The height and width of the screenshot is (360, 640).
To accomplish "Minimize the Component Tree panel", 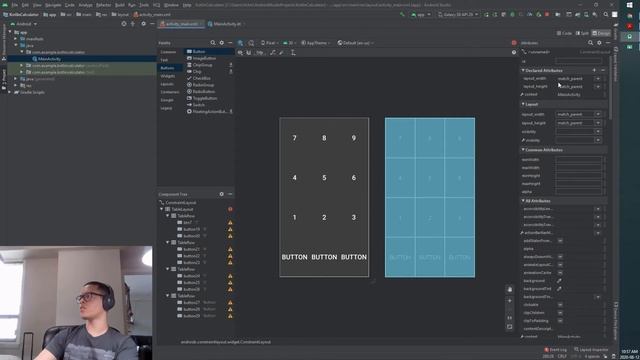I will (230, 194).
